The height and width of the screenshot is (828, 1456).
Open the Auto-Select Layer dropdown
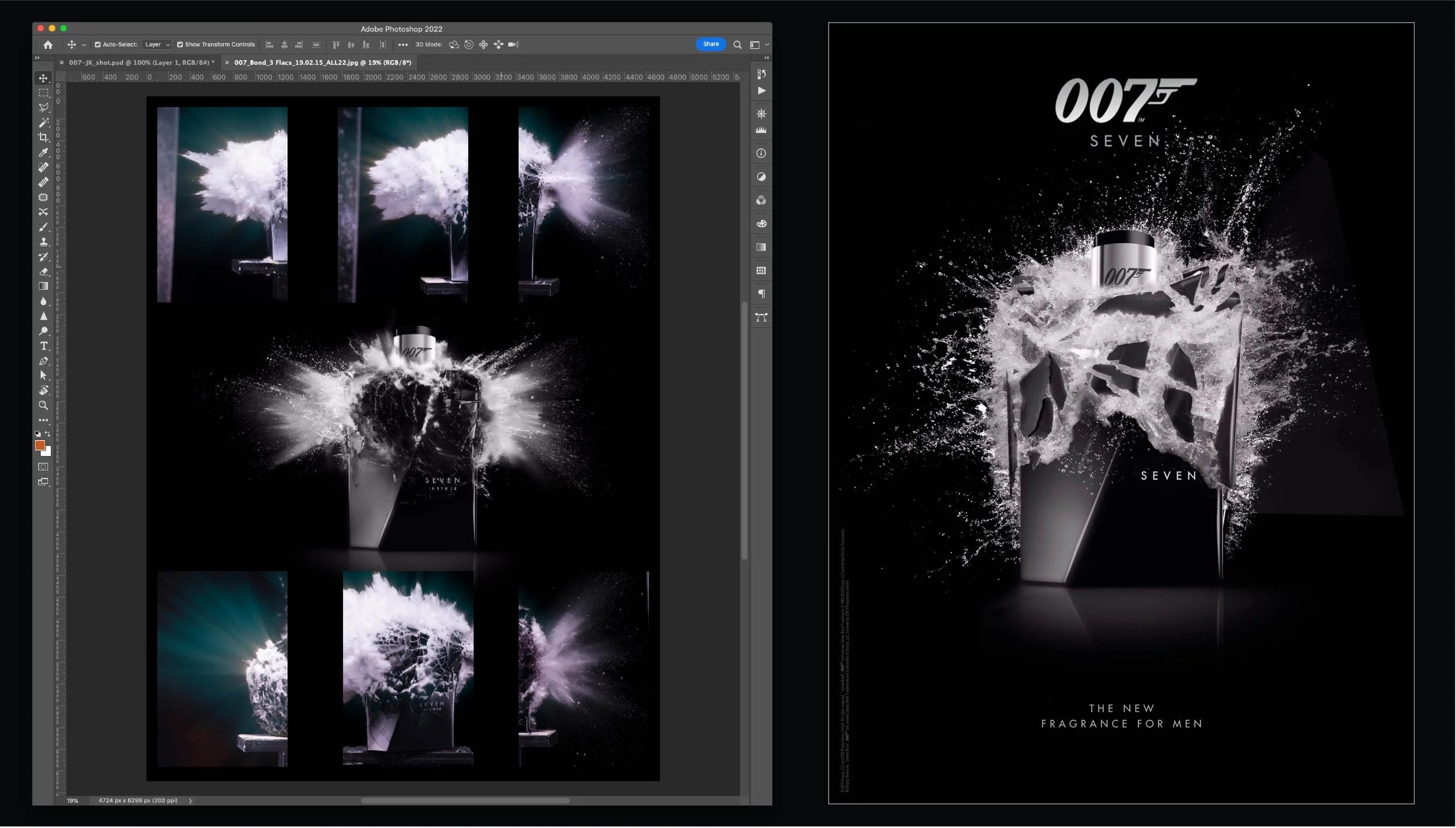pos(156,44)
